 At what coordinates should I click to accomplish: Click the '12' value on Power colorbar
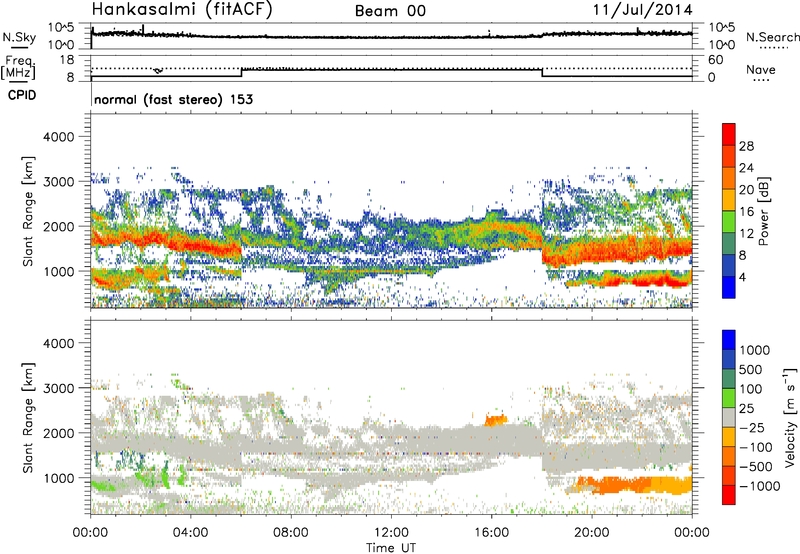point(746,234)
